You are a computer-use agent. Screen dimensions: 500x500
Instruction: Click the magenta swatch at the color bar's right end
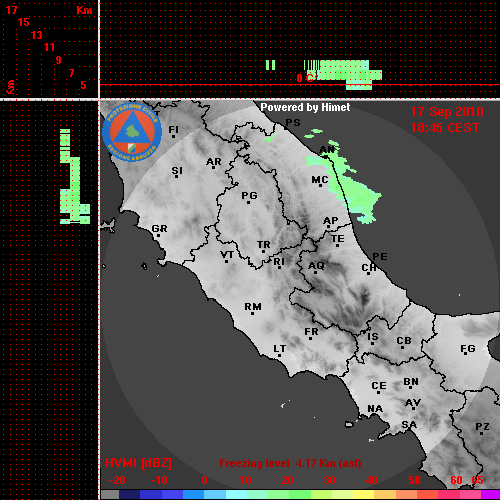coord(491,494)
